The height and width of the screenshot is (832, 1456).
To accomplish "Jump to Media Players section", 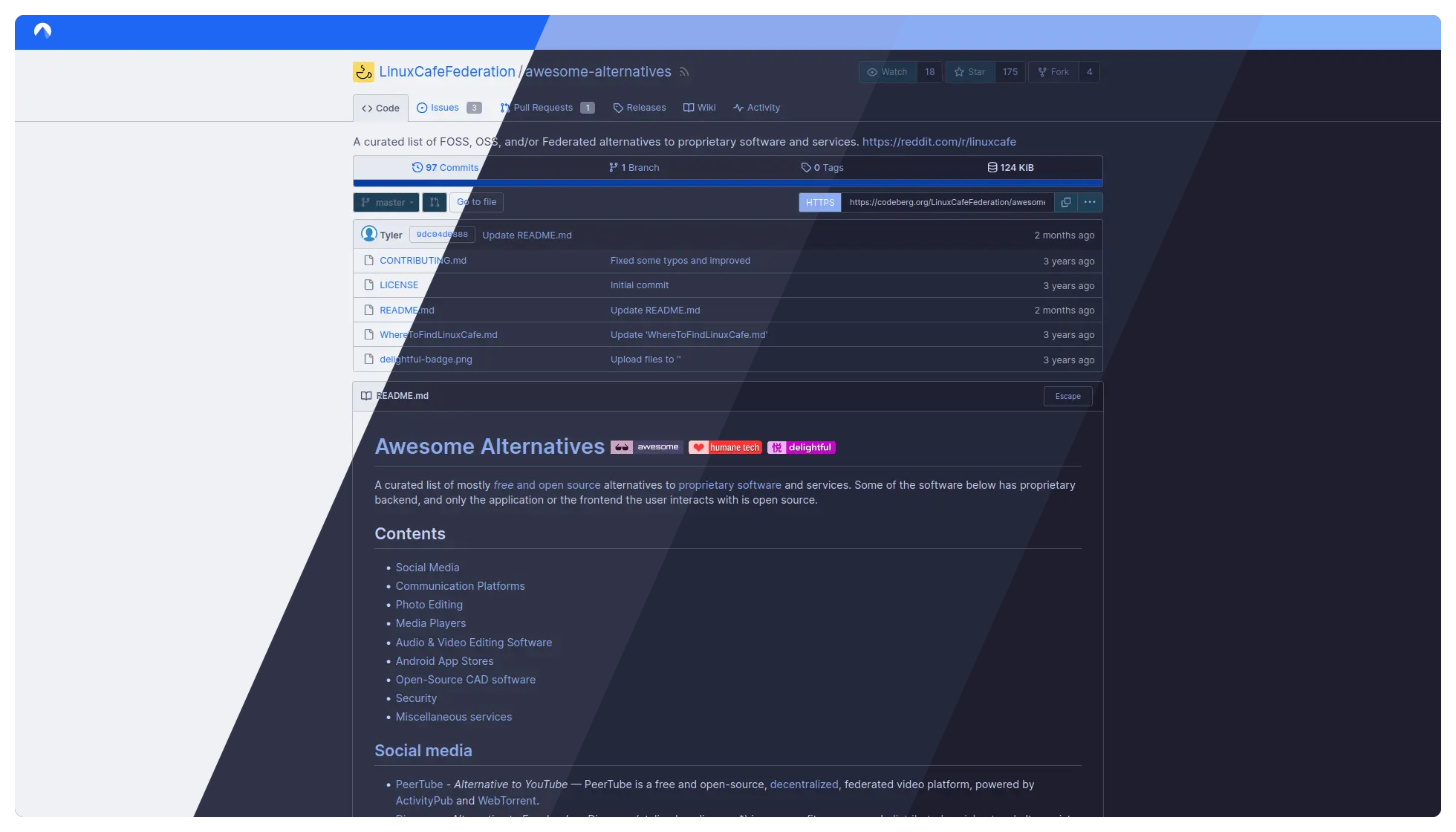I will click(431, 623).
